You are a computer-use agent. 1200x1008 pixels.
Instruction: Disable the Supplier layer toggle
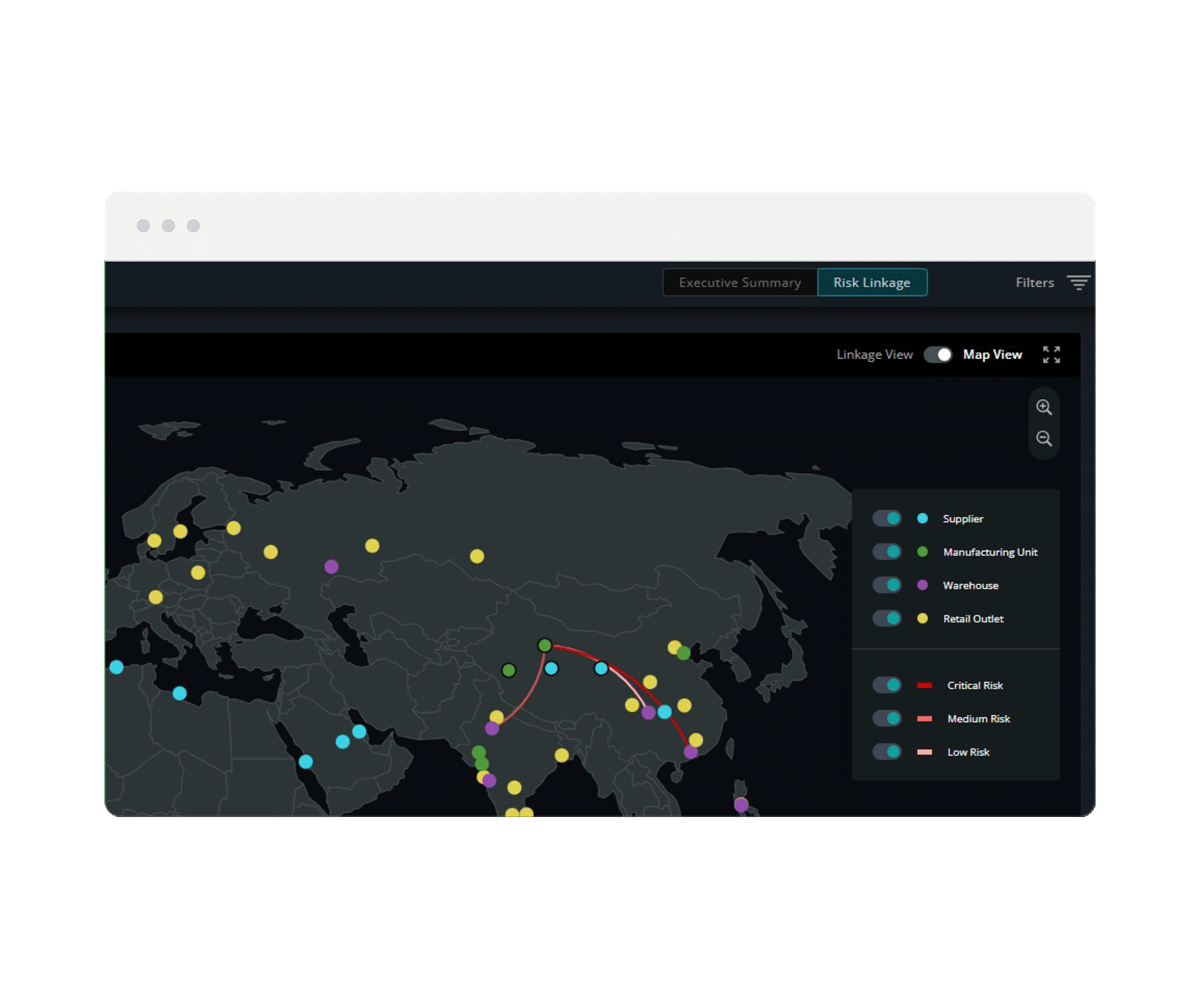pos(887,518)
